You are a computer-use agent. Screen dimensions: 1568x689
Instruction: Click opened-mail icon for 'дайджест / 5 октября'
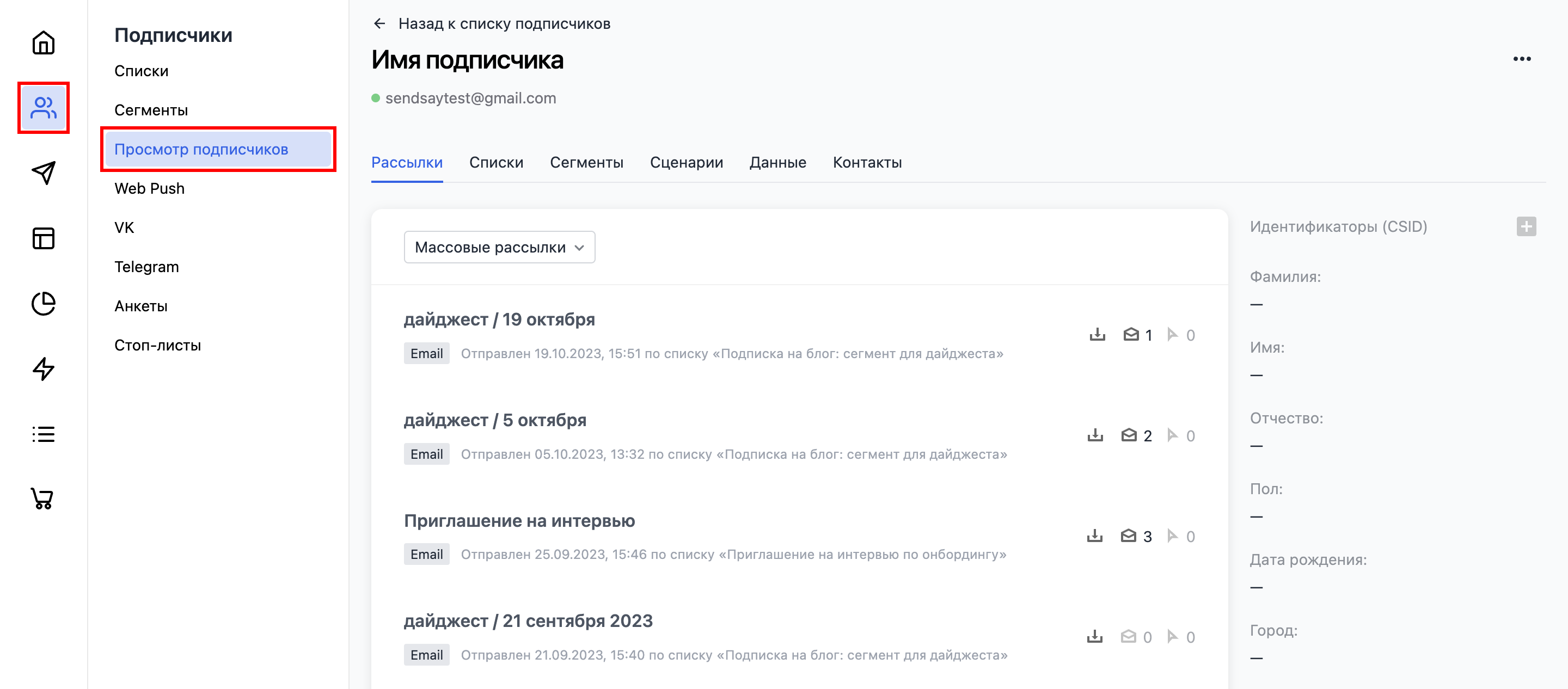pyautogui.click(x=1129, y=435)
